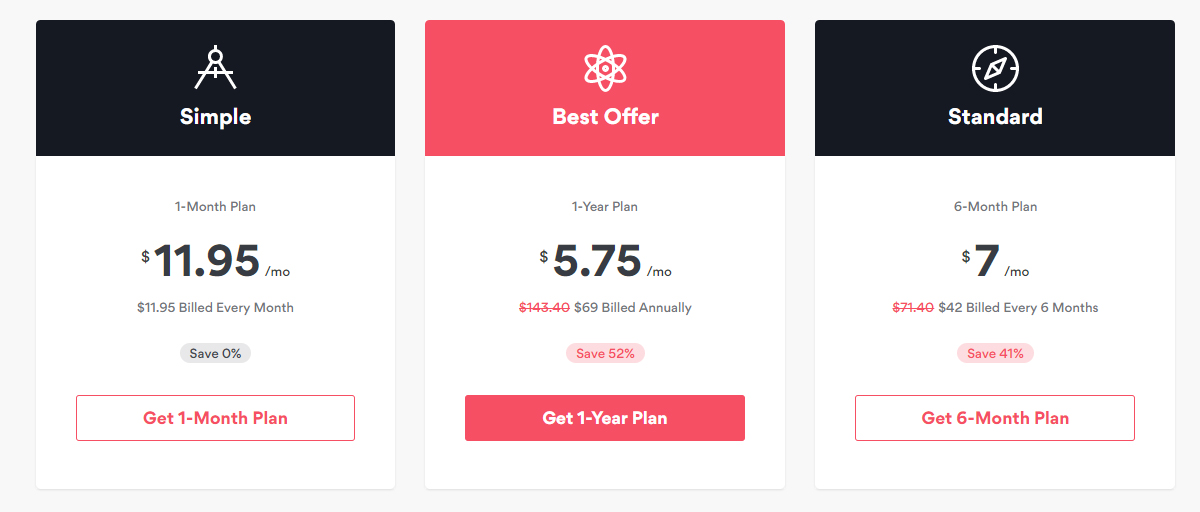Click the $7 per month price
This screenshot has height=512, width=1200.
point(995,261)
